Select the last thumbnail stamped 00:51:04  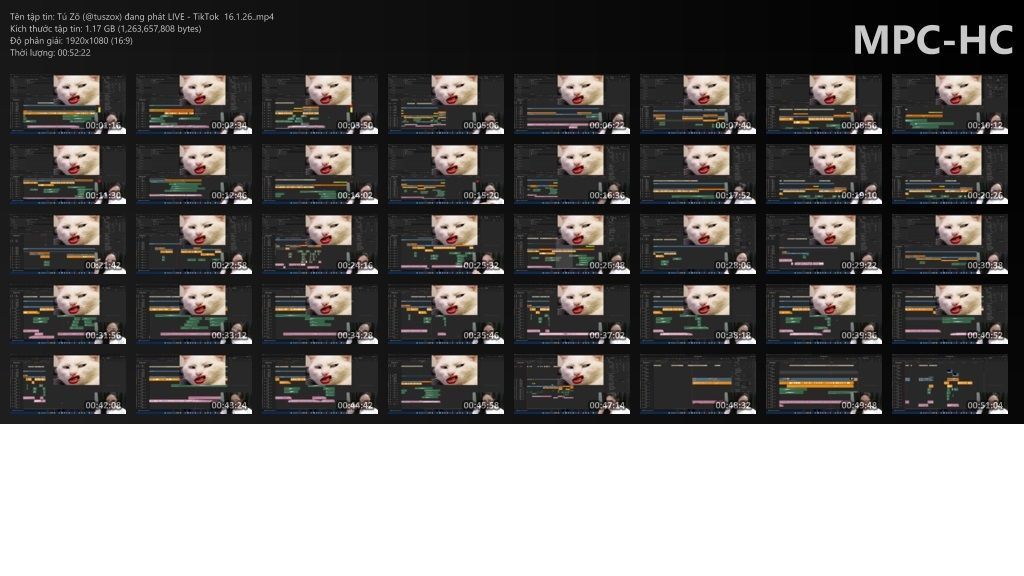point(950,384)
